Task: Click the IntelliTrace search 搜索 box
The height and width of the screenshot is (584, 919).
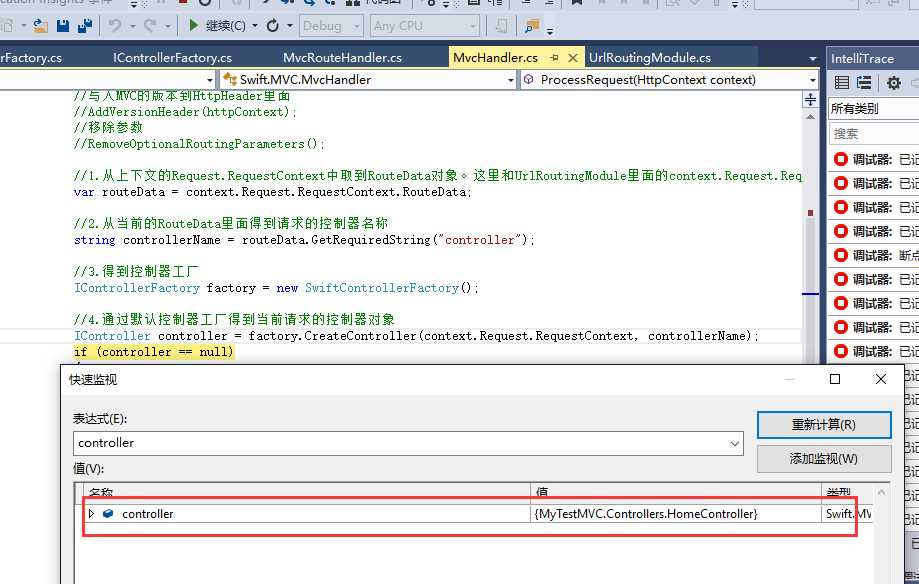Action: 873,134
